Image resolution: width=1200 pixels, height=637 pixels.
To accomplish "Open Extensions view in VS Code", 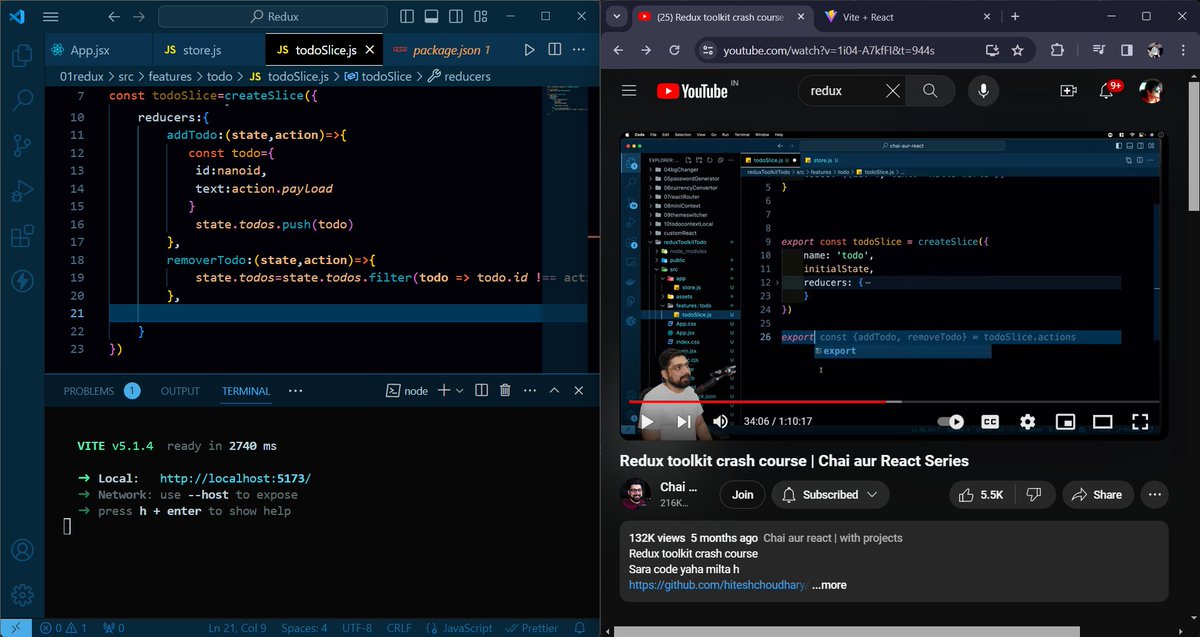I will (22, 237).
